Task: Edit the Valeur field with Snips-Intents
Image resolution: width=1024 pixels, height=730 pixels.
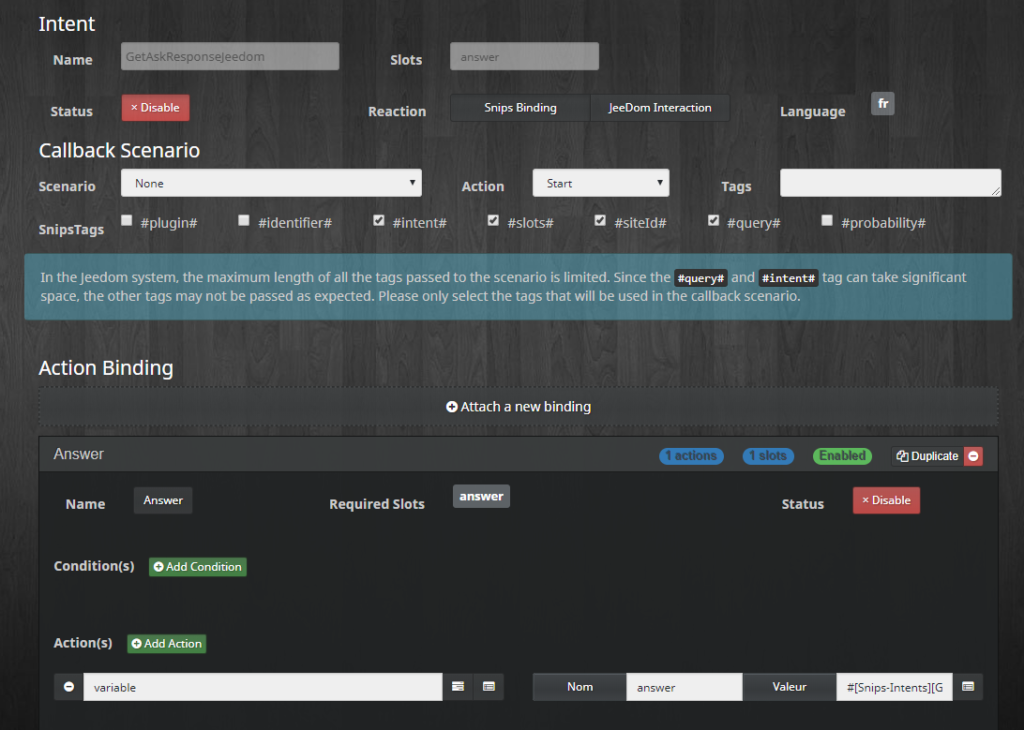Action: tap(894, 687)
